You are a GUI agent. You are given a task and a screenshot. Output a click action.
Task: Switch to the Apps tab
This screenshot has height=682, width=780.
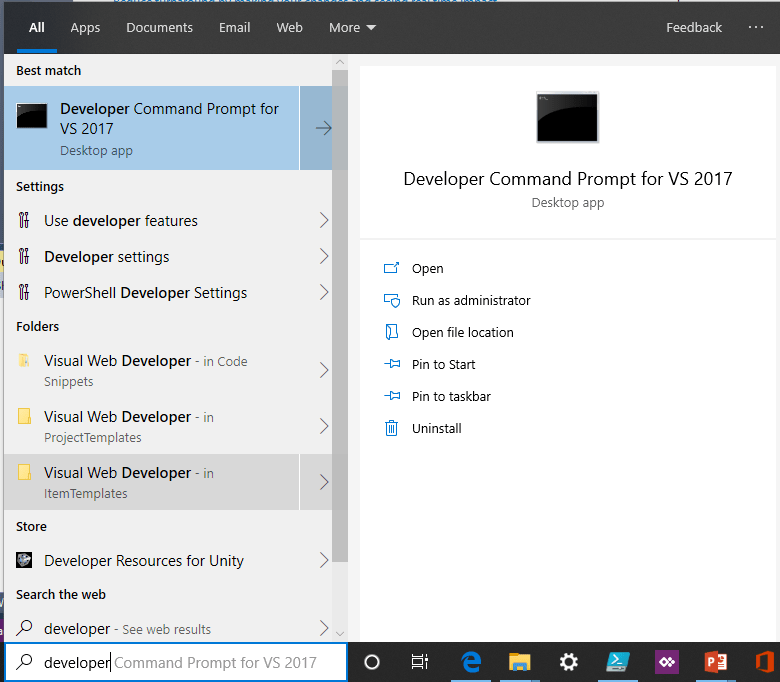(x=85, y=27)
